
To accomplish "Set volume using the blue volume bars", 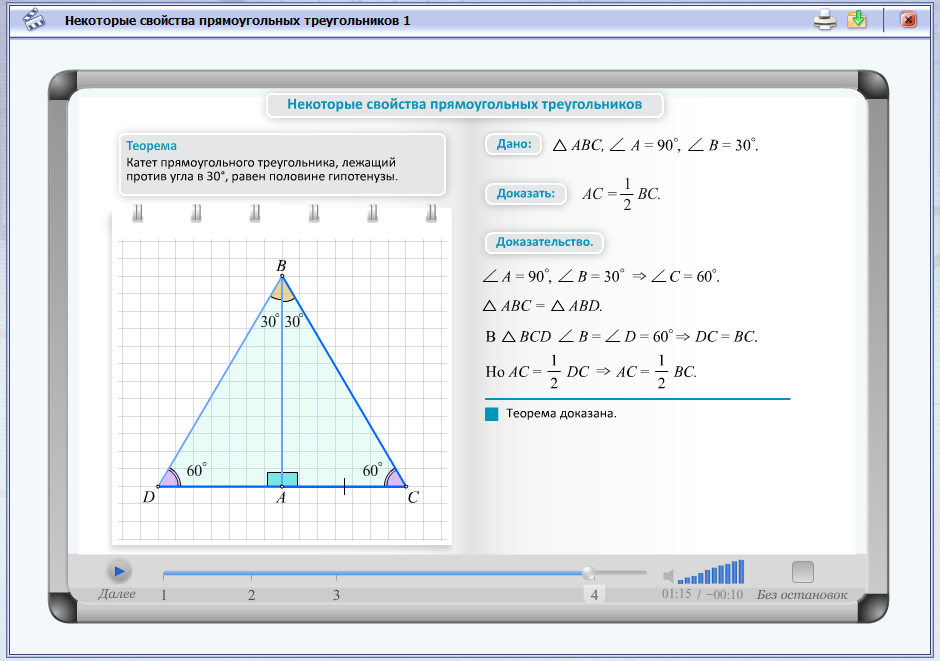I will click(711, 572).
